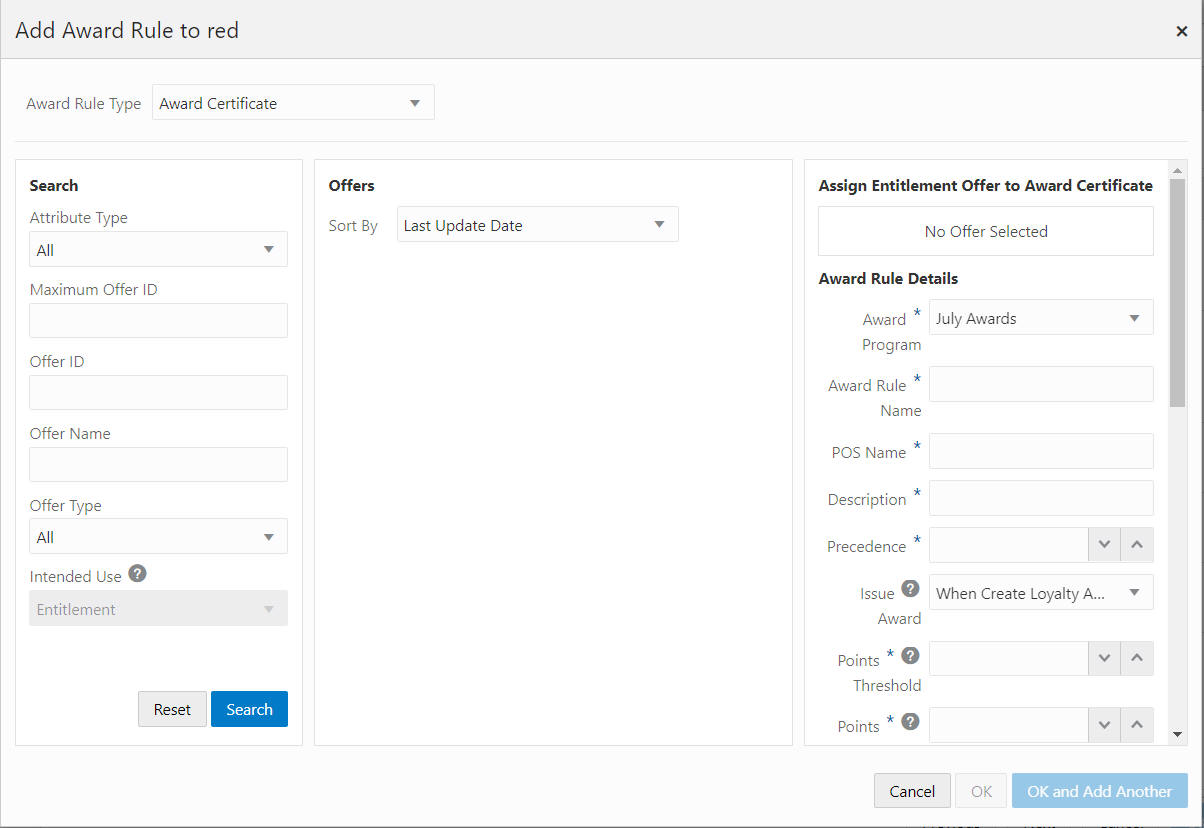Click the blue Search button

[249, 709]
